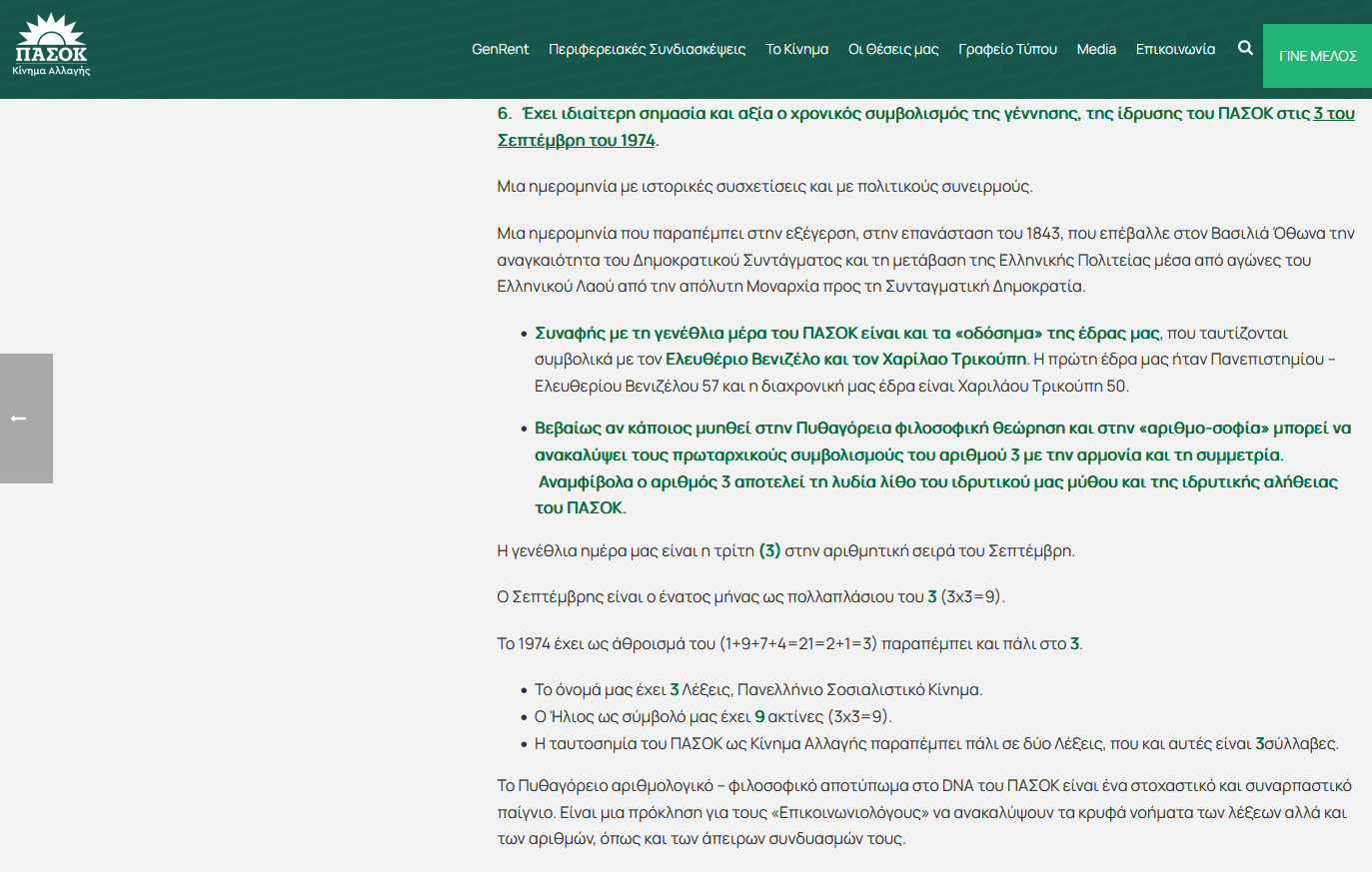Image resolution: width=1372 pixels, height=872 pixels.
Task: Click line 'Η γενέθλια ημέρα μας είναι η τρίτη'
Action: (785, 550)
